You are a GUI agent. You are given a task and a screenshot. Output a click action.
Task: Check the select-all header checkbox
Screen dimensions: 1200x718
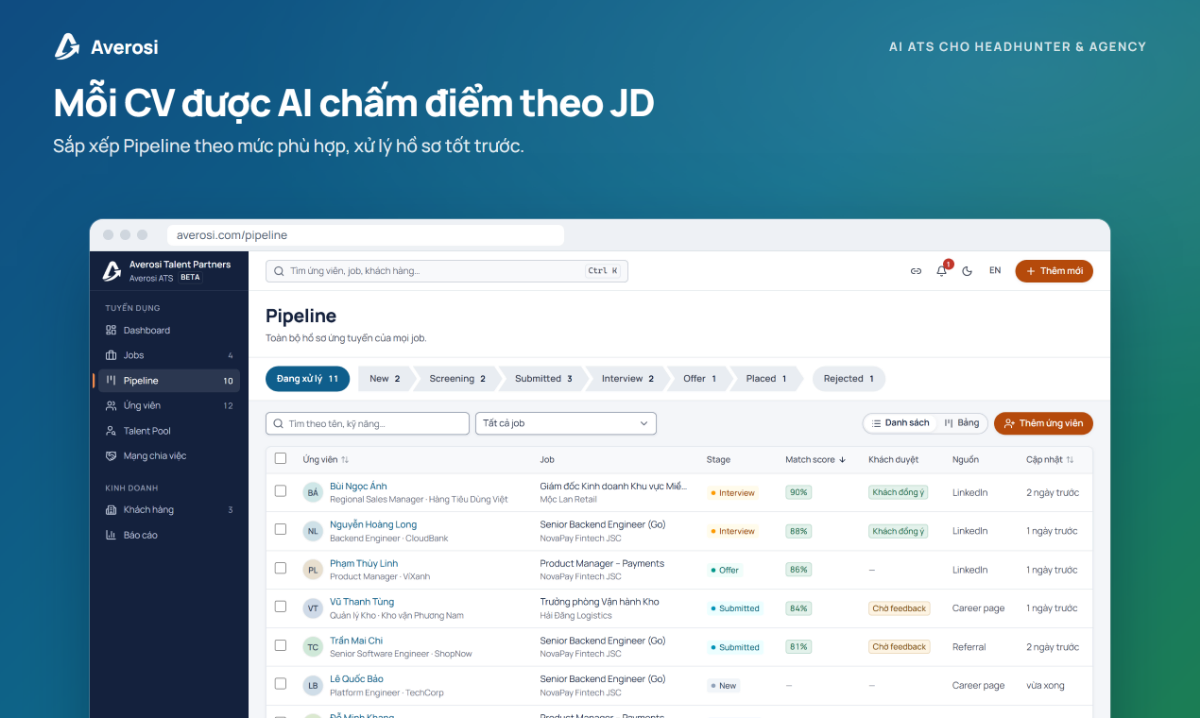[x=281, y=459]
